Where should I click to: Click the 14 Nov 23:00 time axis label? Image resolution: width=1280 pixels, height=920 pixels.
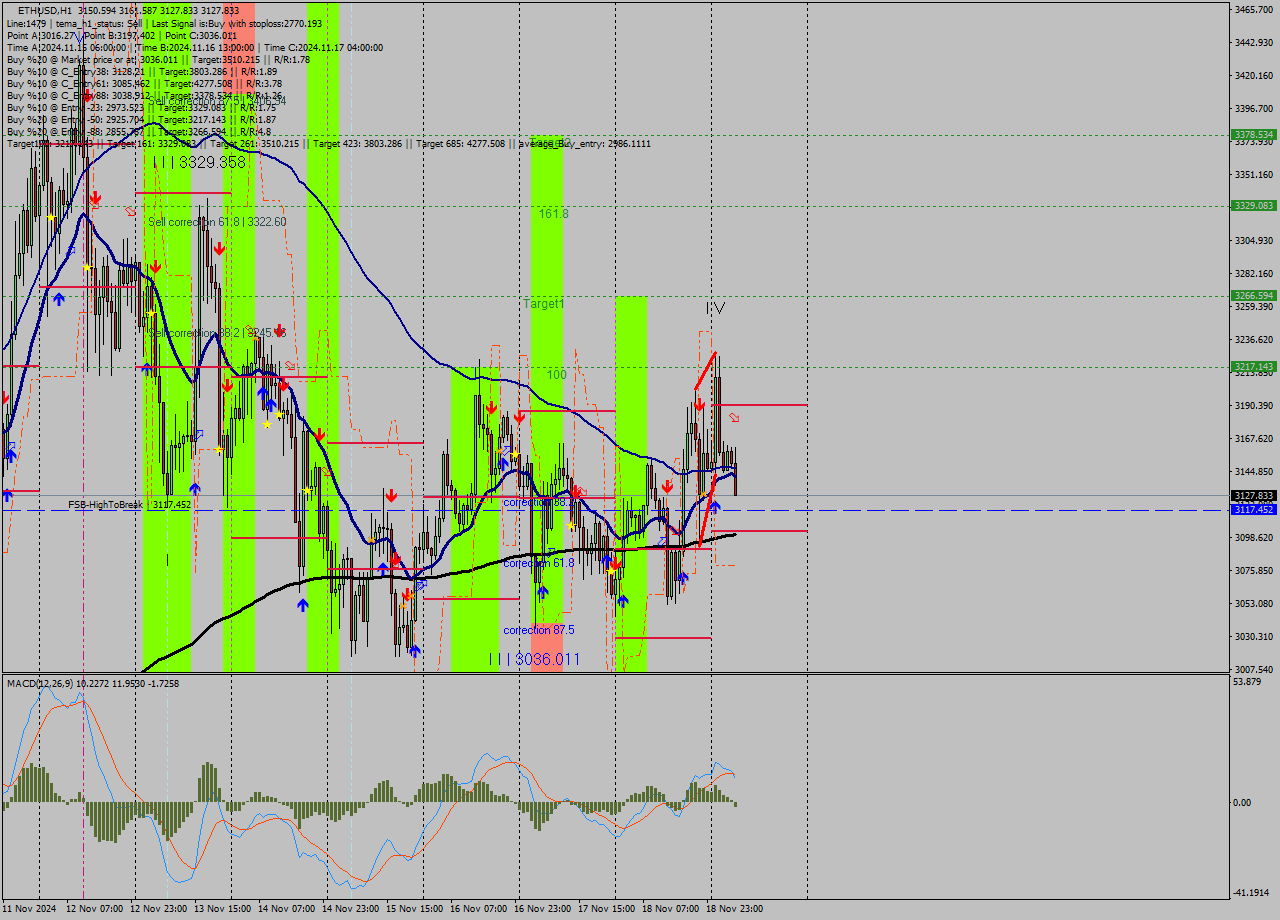(x=351, y=909)
